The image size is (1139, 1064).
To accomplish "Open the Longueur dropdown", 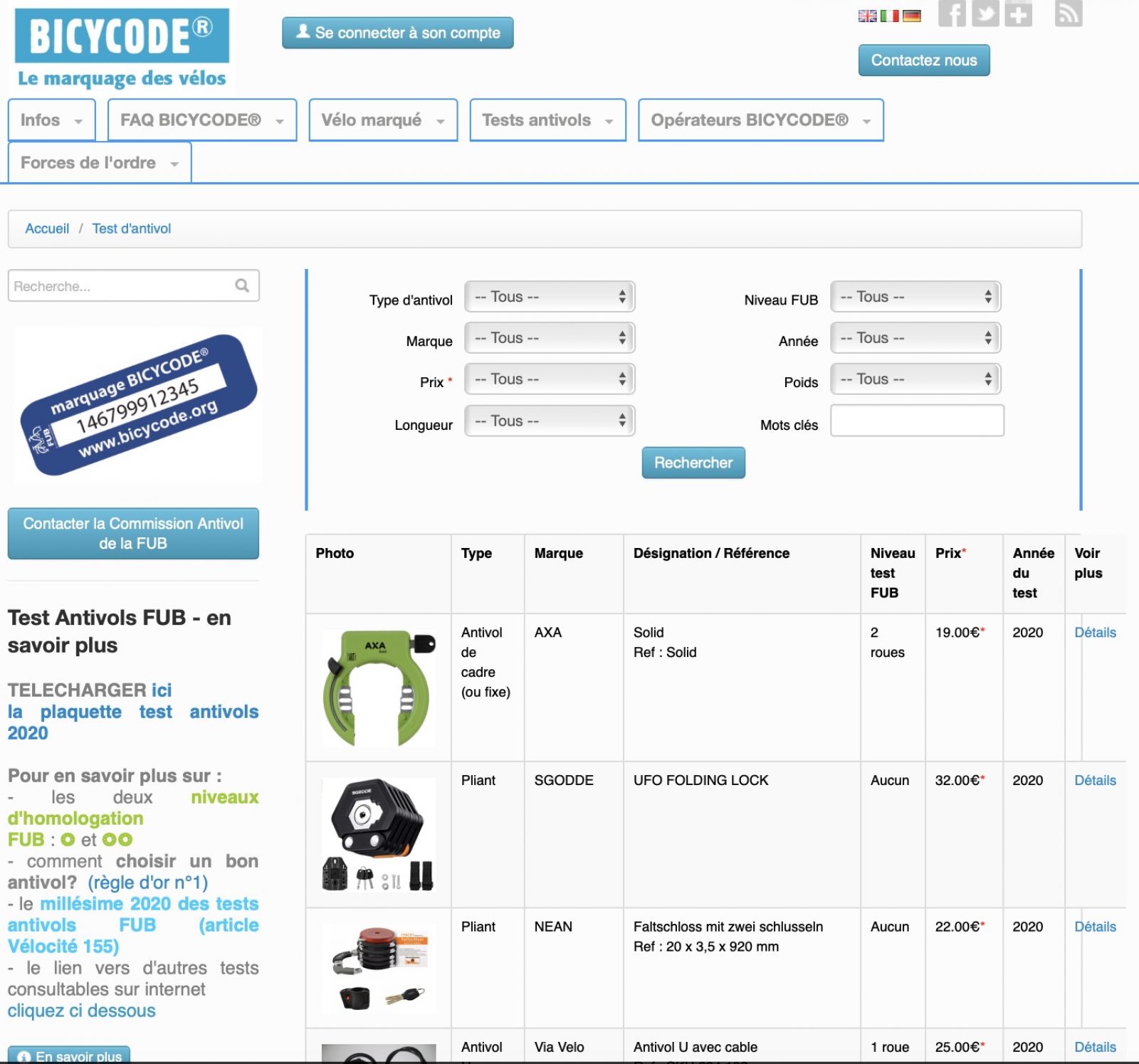I will [x=550, y=421].
